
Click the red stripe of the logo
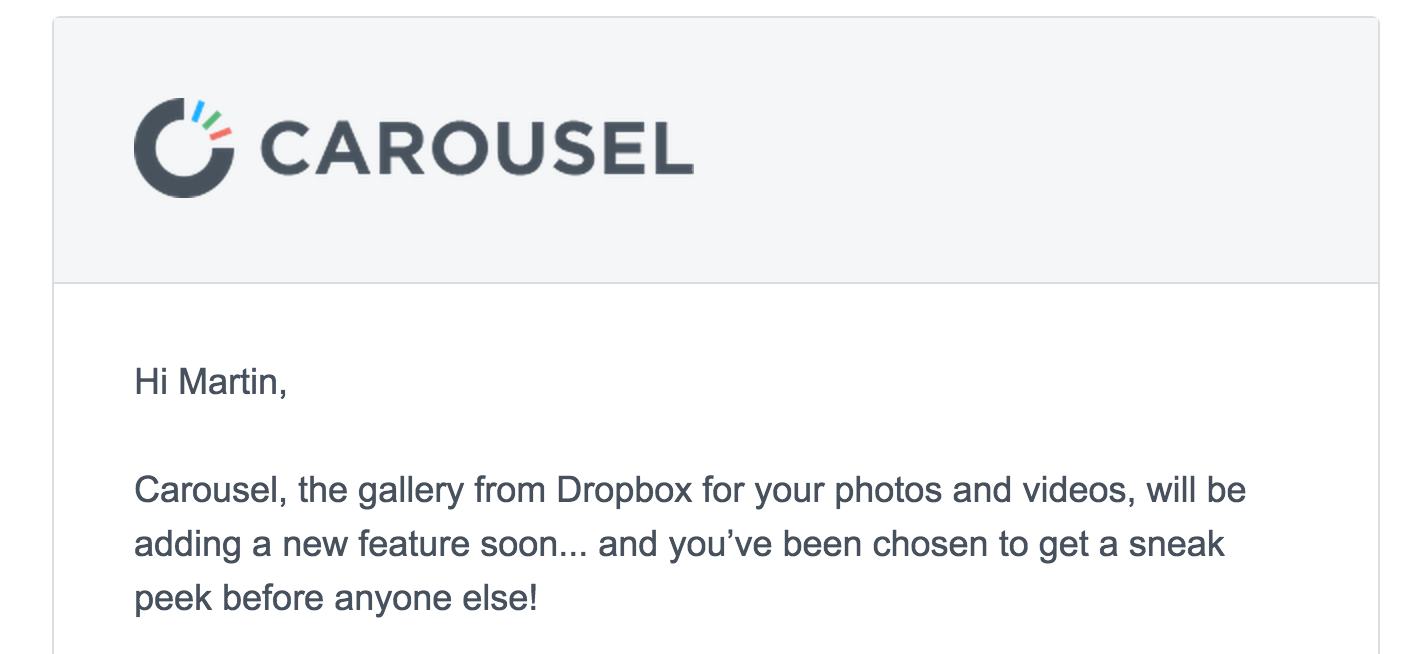click(221, 133)
